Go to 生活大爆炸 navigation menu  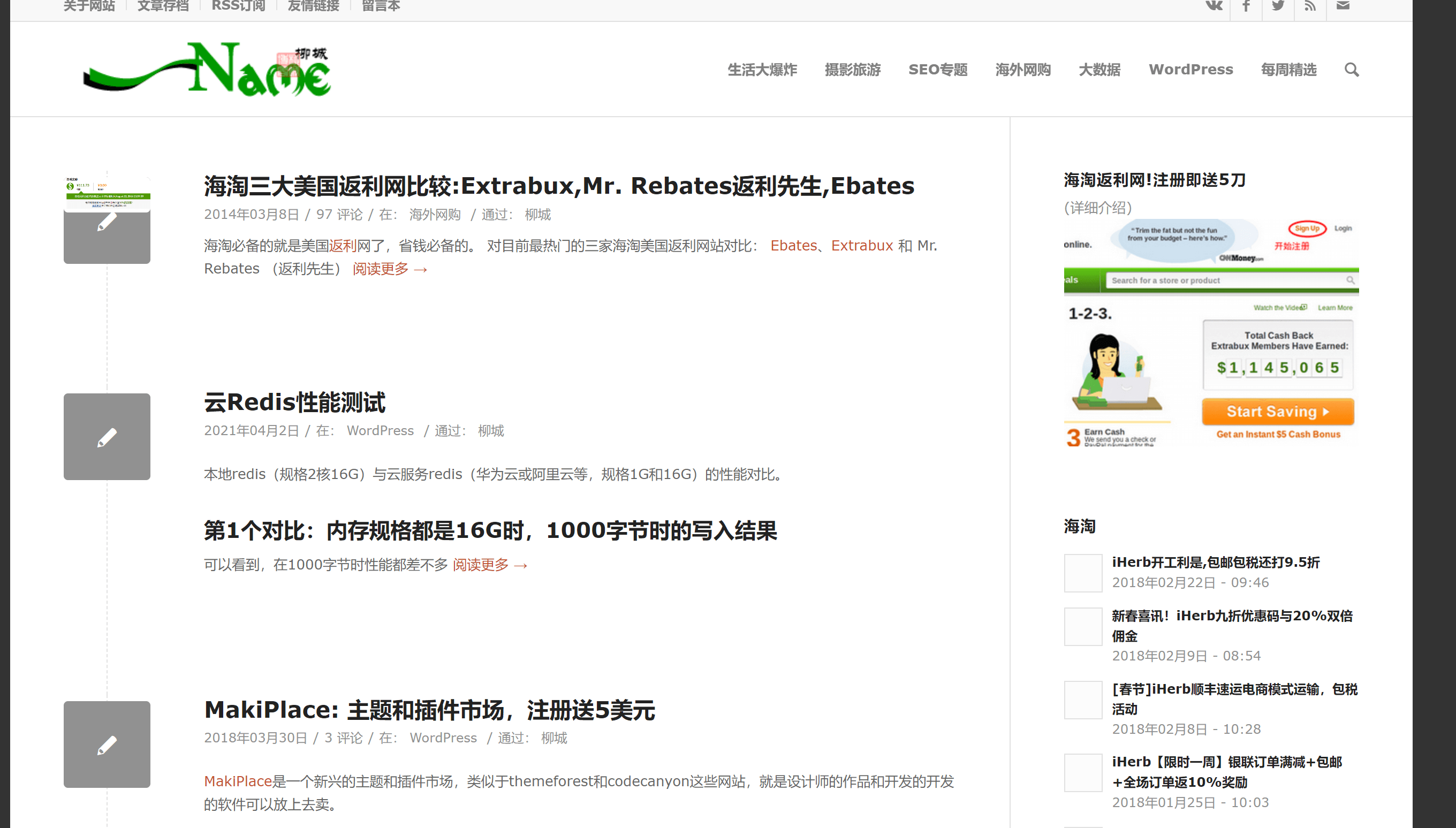pos(763,70)
